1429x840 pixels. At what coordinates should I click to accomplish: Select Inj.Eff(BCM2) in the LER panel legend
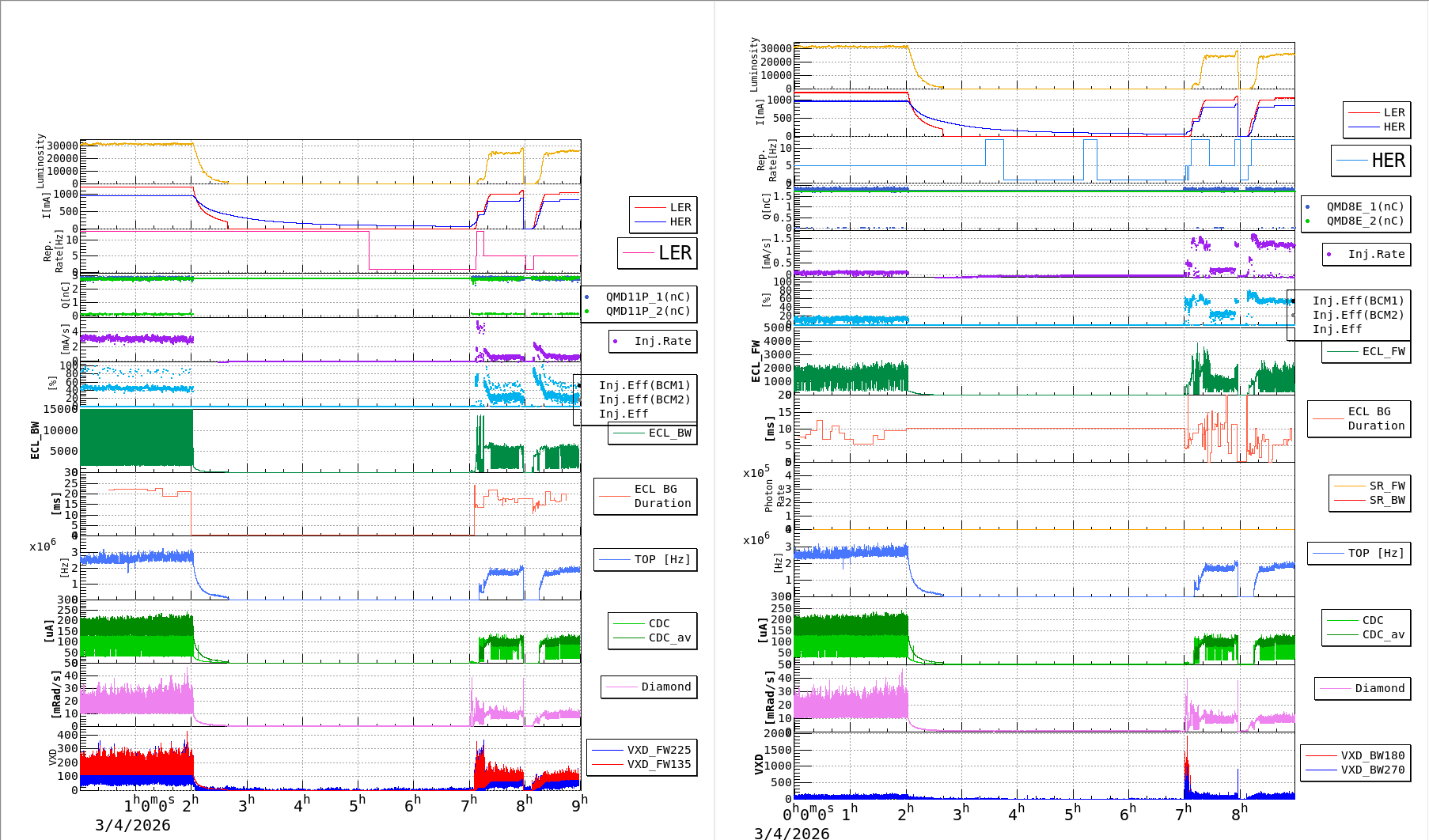point(644,399)
